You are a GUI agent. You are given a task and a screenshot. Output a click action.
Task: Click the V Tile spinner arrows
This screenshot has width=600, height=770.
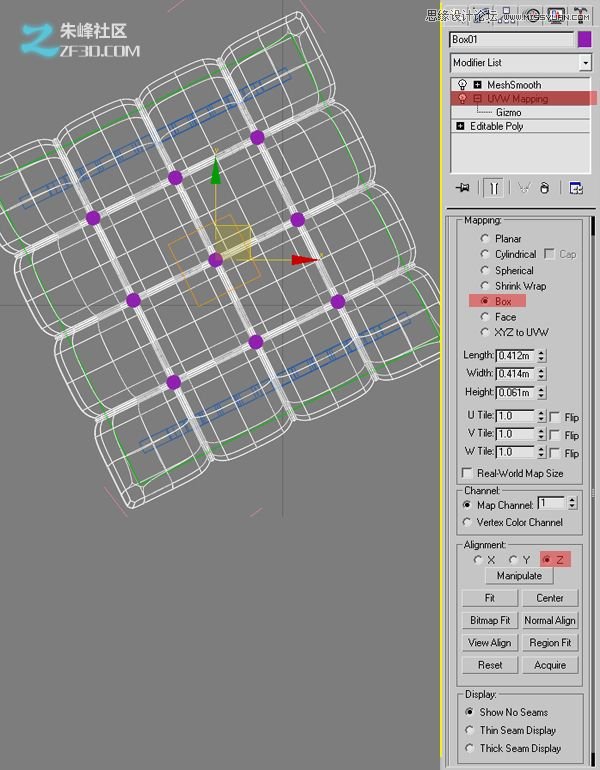(541, 434)
